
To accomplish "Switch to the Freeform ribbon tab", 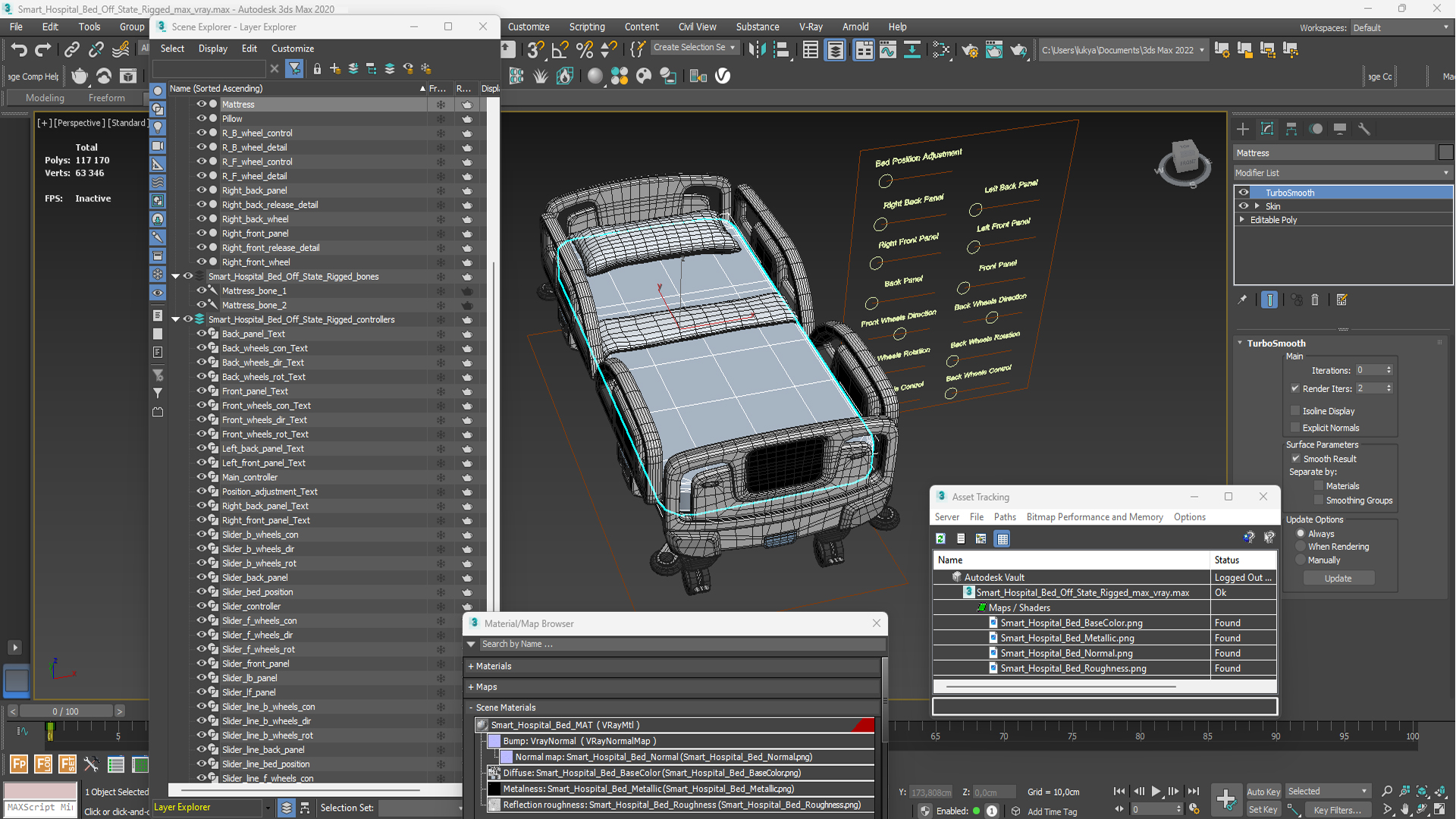I will [106, 98].
